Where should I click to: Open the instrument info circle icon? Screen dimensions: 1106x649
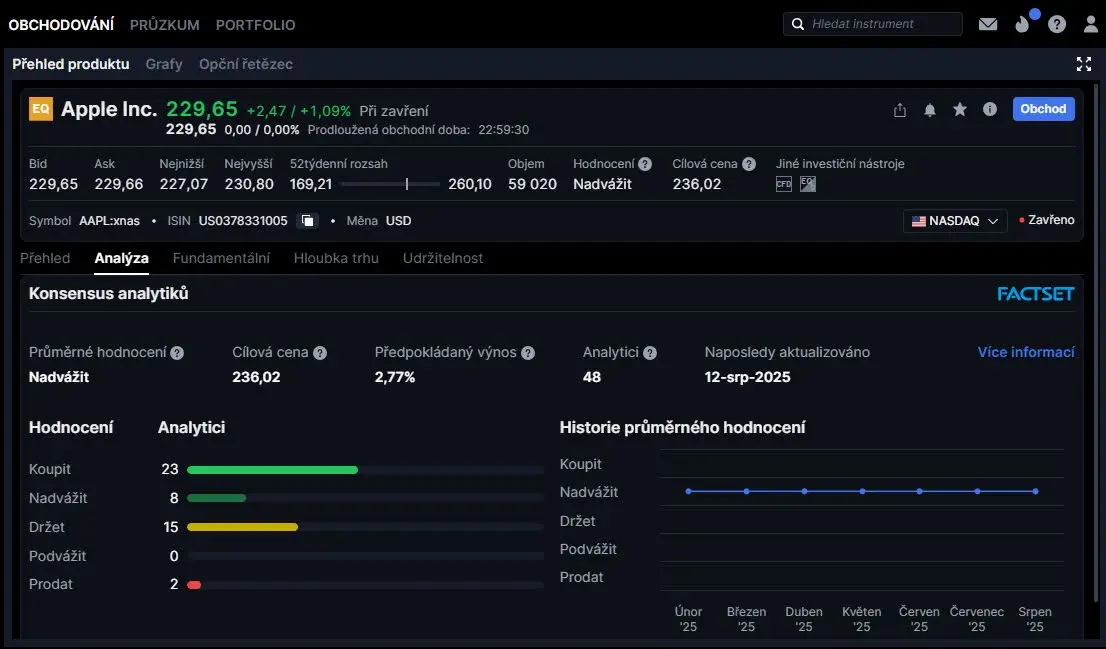(x=990, y=110)
